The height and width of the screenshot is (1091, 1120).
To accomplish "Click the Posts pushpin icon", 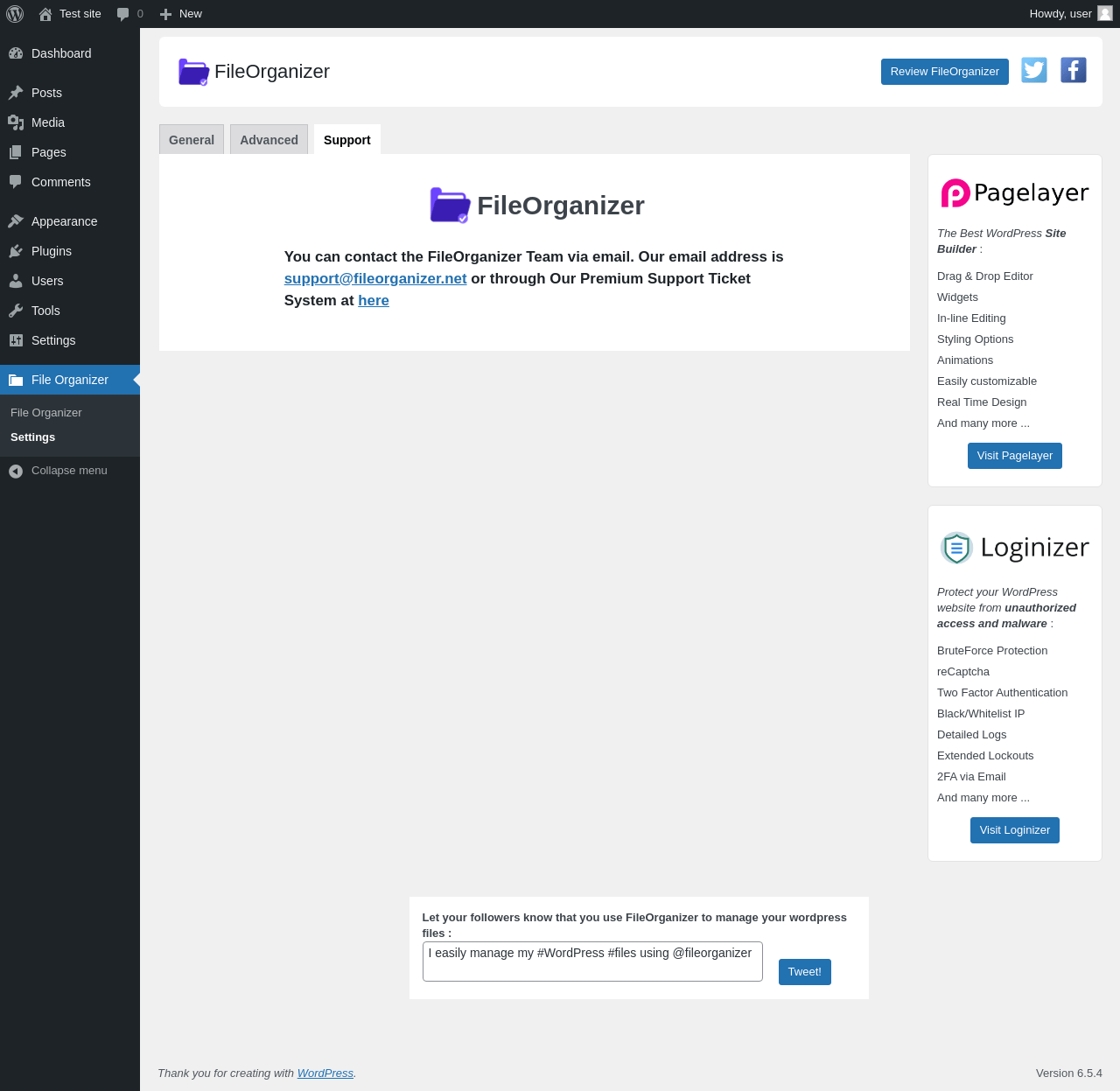I will coord(16,93).
